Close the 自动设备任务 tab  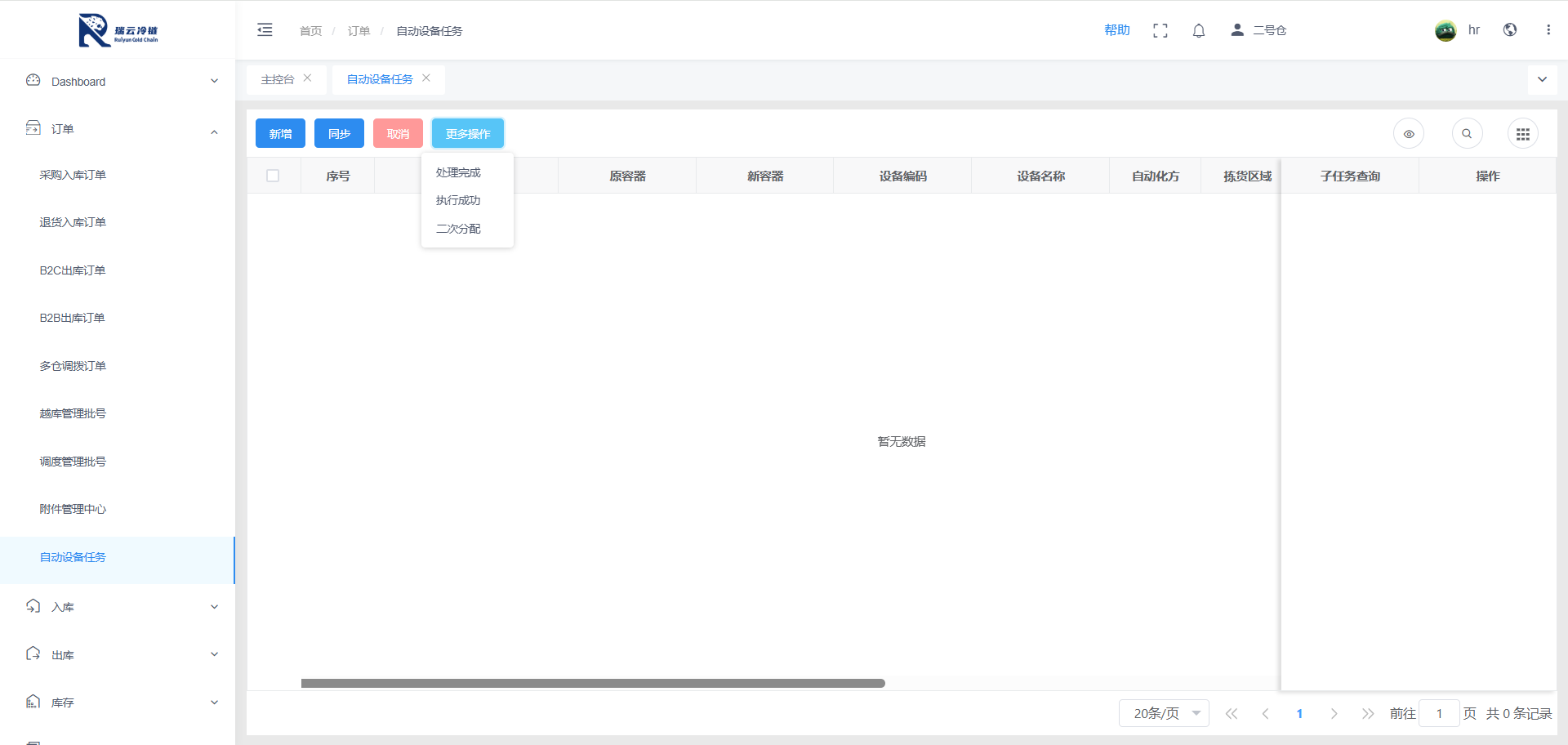(x=425, y=78)
